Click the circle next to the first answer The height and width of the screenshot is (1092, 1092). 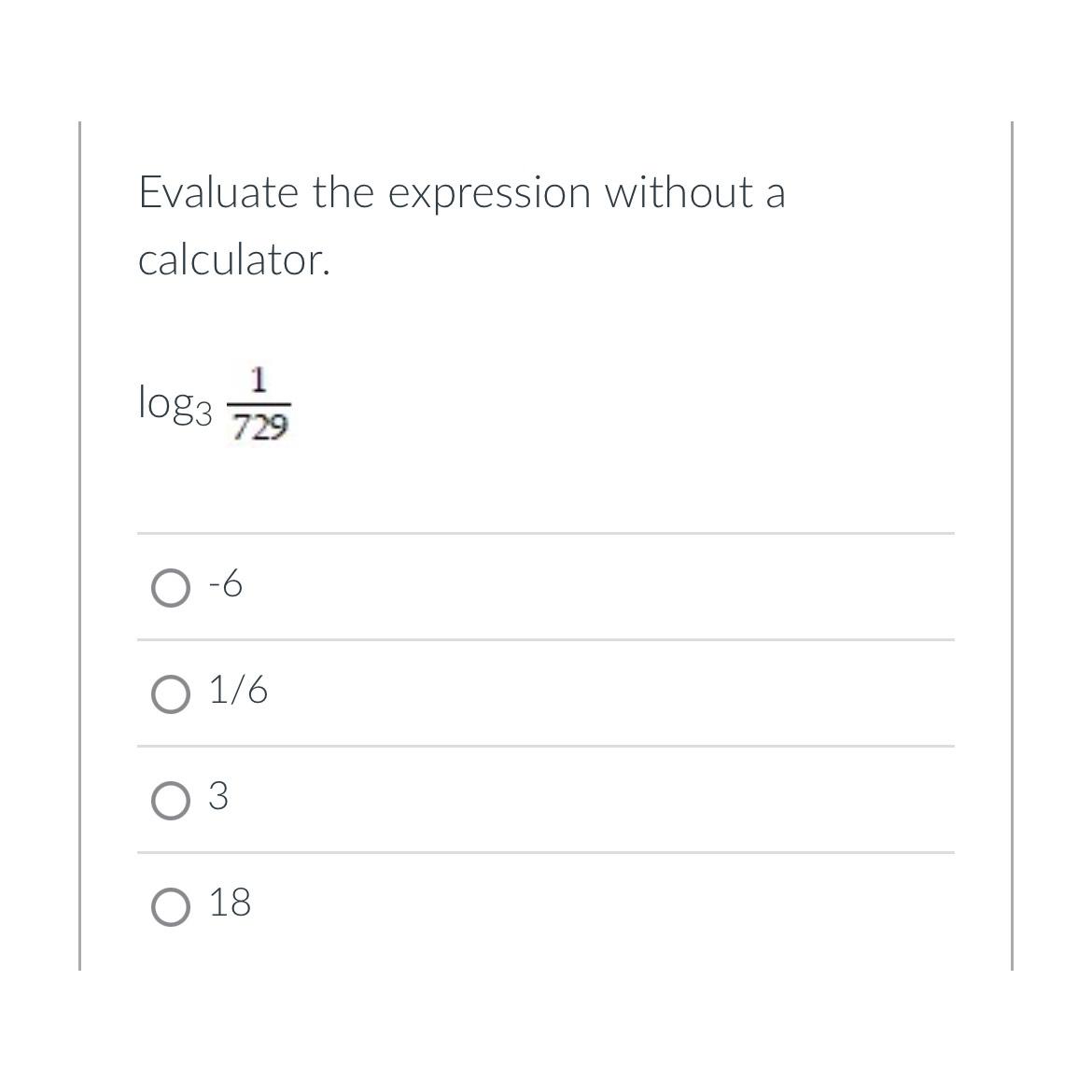[x=170, y=587]
